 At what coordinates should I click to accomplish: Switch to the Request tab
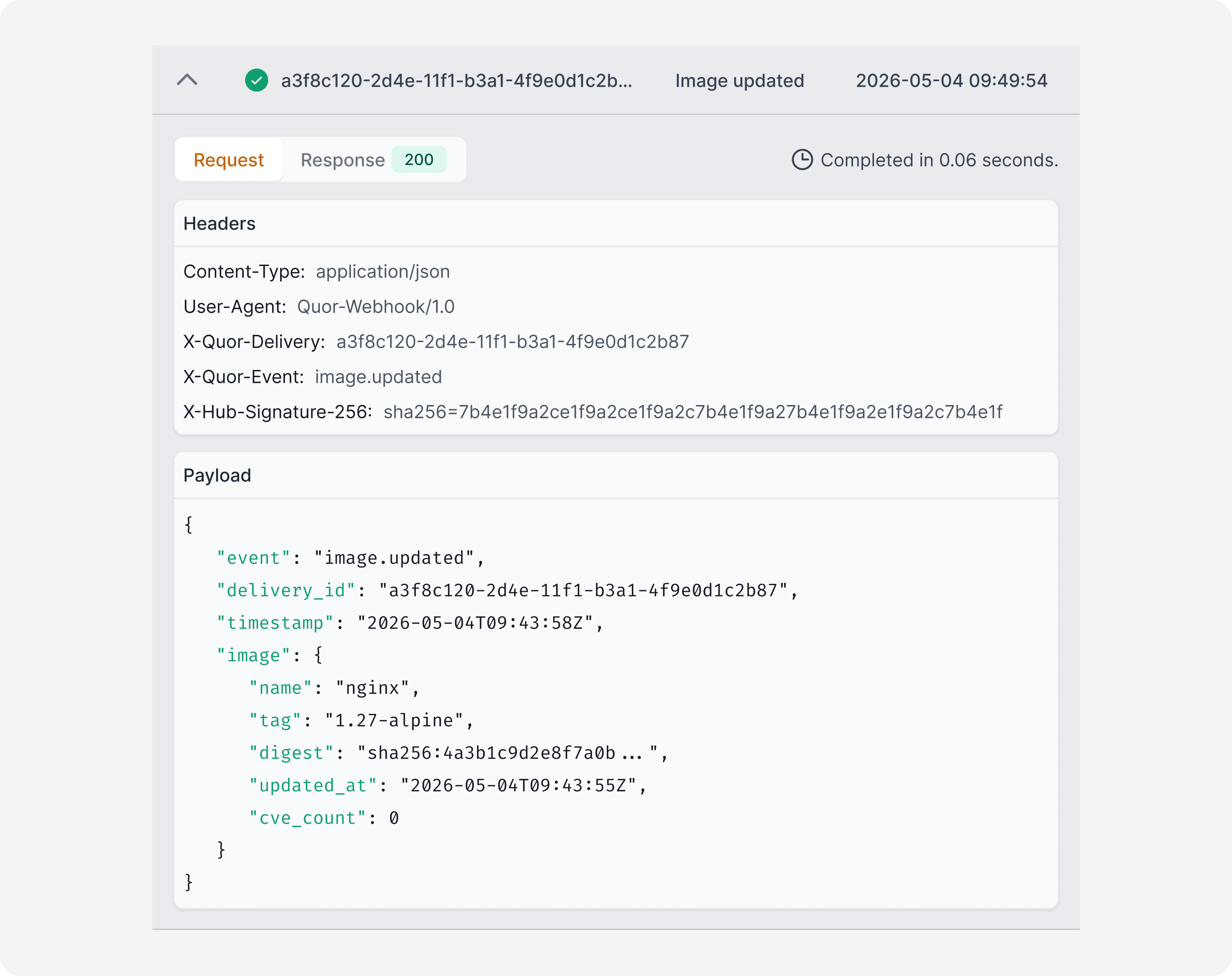point(228,160)
